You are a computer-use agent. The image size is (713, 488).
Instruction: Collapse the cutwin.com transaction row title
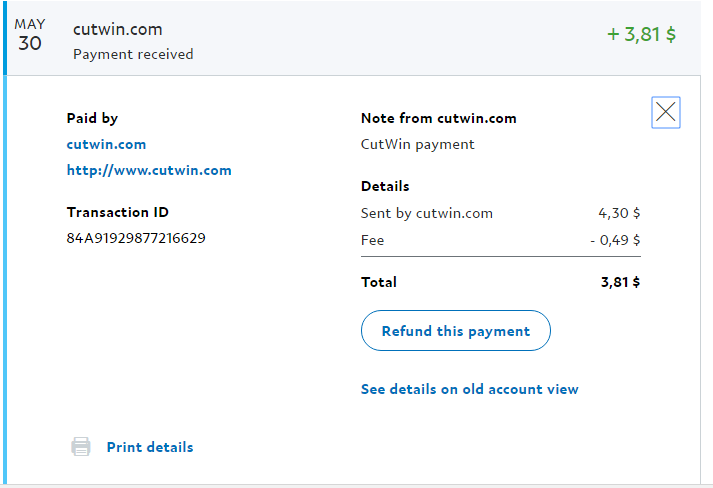pyautogui.click(x=118, y=30)
